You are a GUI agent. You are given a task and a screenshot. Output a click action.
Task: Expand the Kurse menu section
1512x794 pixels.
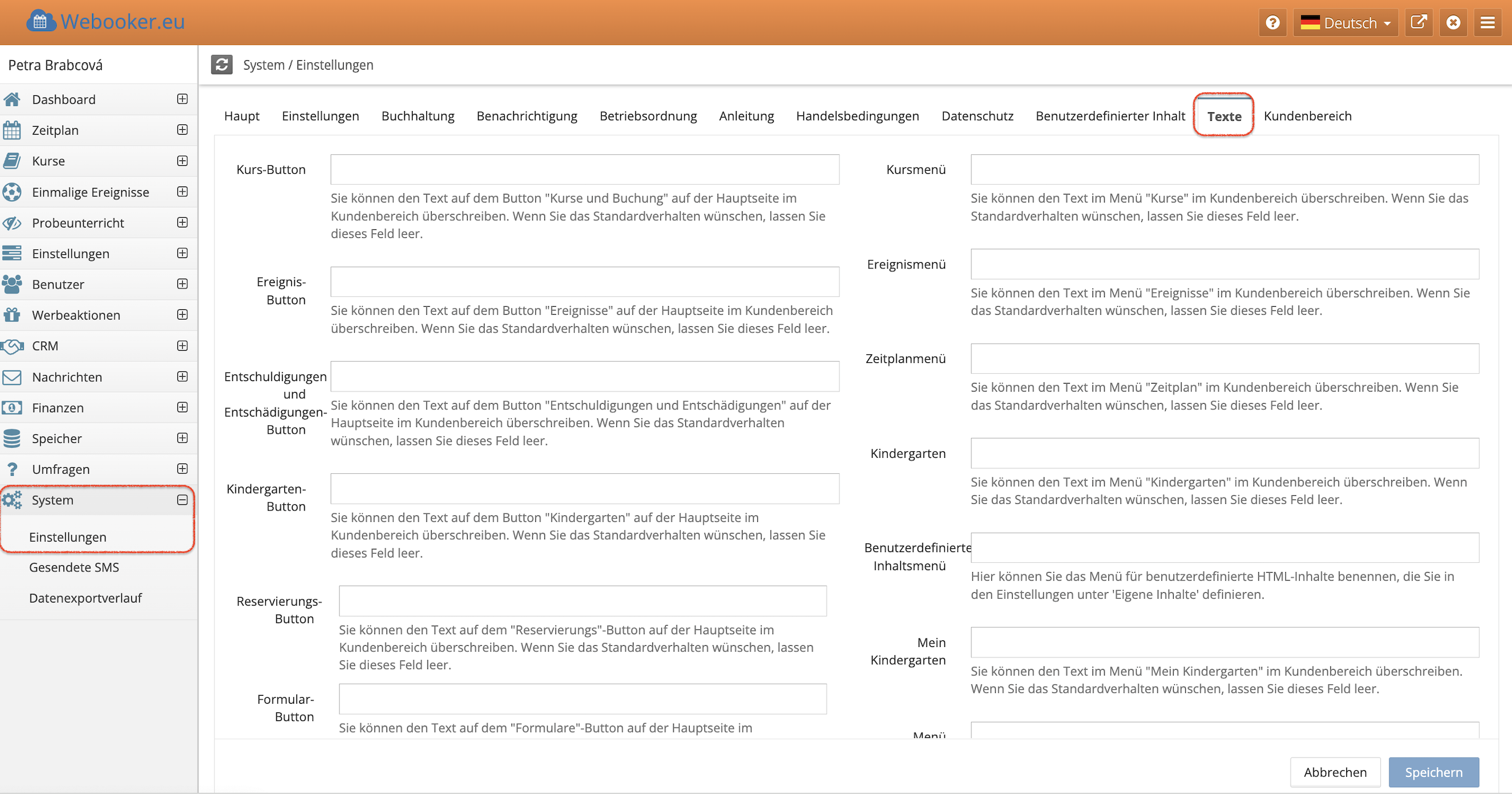[182, 161]
